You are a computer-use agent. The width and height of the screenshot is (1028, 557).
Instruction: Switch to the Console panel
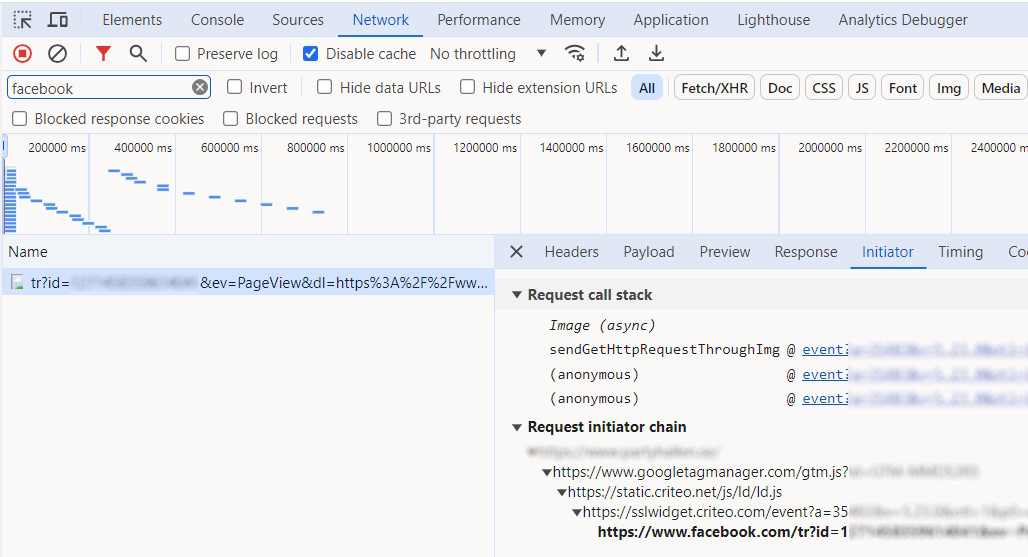[x=218, y=20]
